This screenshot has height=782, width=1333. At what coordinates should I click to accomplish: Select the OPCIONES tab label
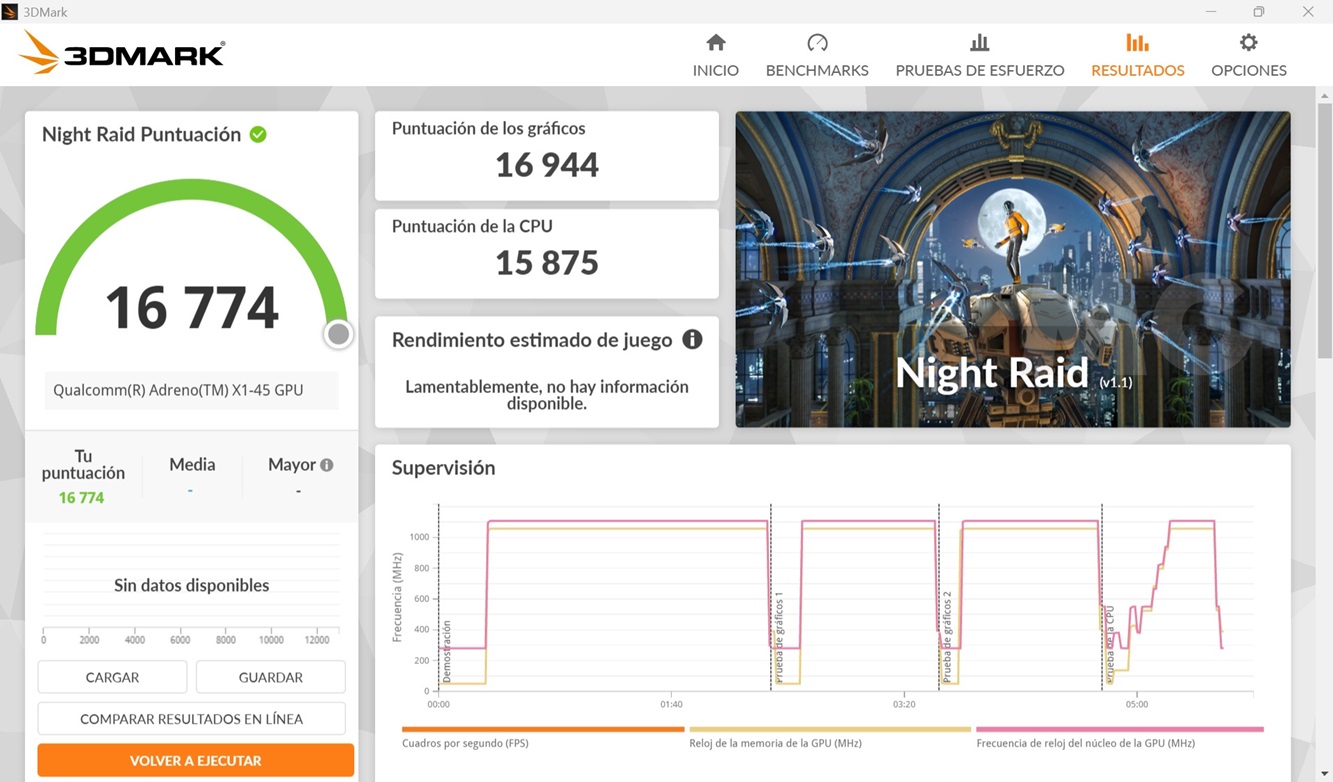pos(1248,71)
